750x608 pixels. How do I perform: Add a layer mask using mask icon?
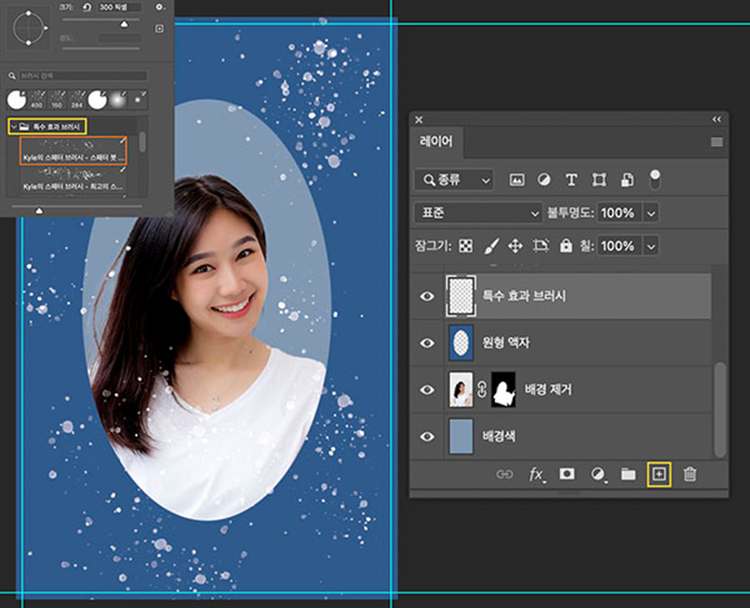tap(567, 474)
